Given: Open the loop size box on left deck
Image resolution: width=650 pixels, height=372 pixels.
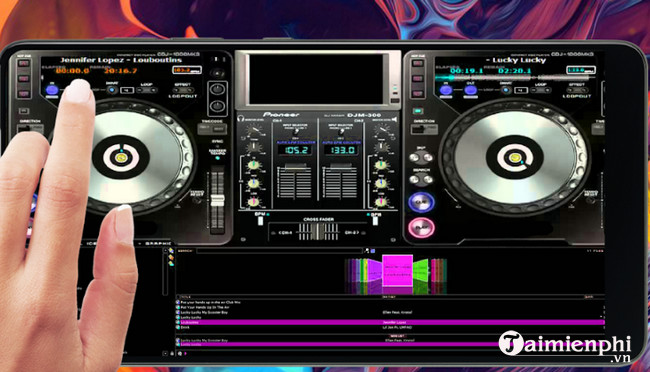Looking at the screenshot, I should 127,90.
